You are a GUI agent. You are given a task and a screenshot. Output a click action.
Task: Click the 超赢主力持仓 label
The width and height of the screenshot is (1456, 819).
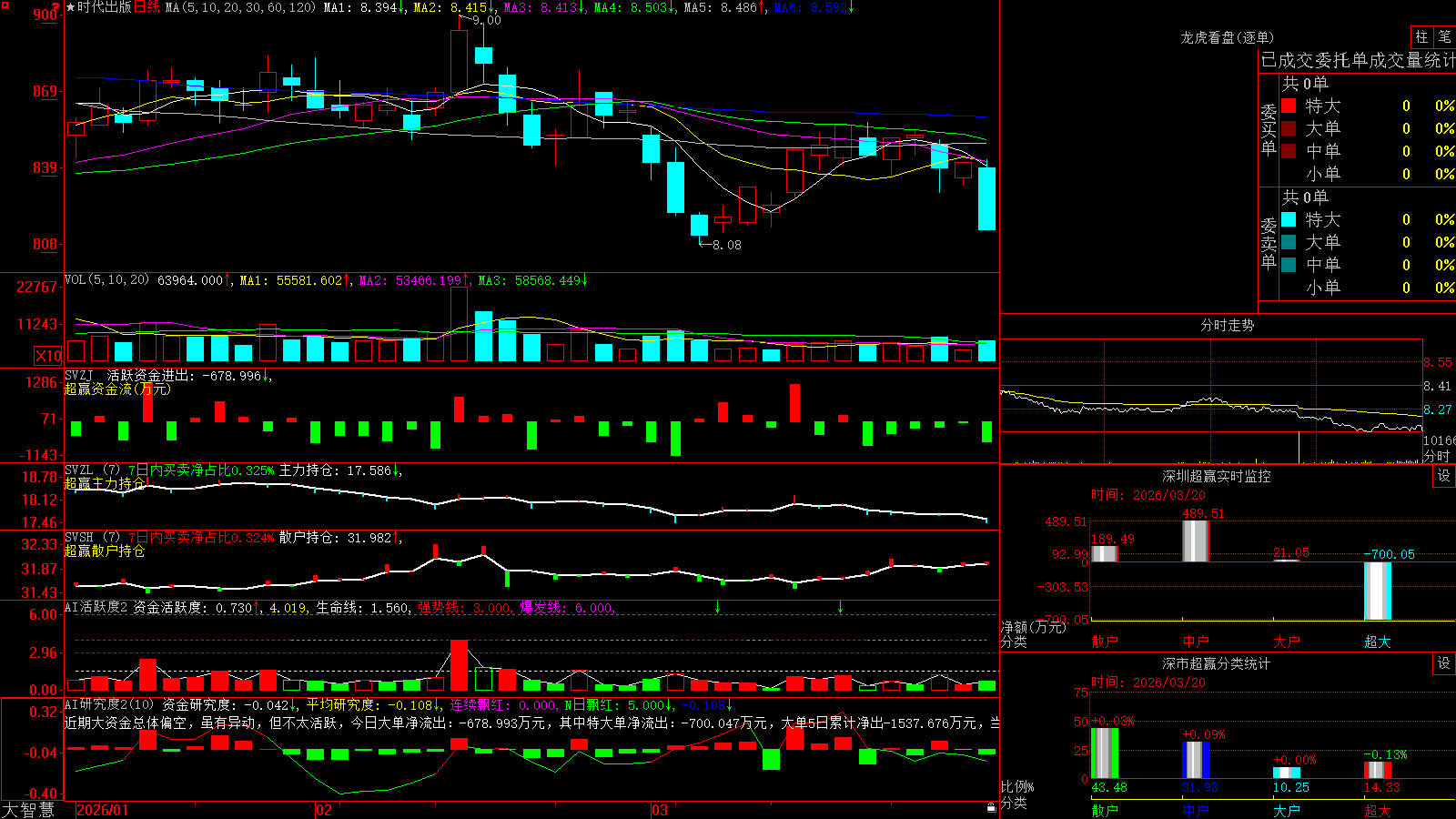[105, 483]
